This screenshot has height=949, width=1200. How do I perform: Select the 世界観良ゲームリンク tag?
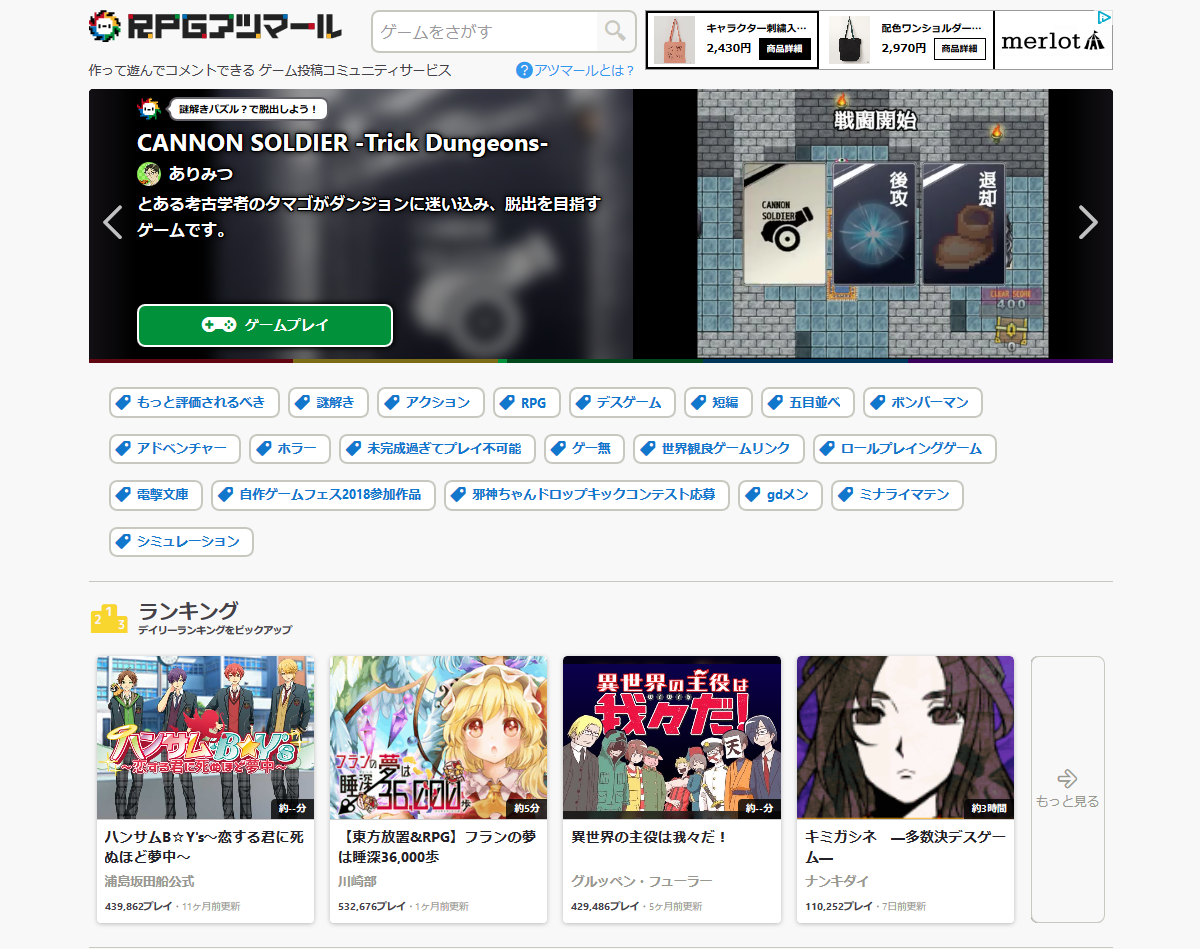[x=719, y=448]
